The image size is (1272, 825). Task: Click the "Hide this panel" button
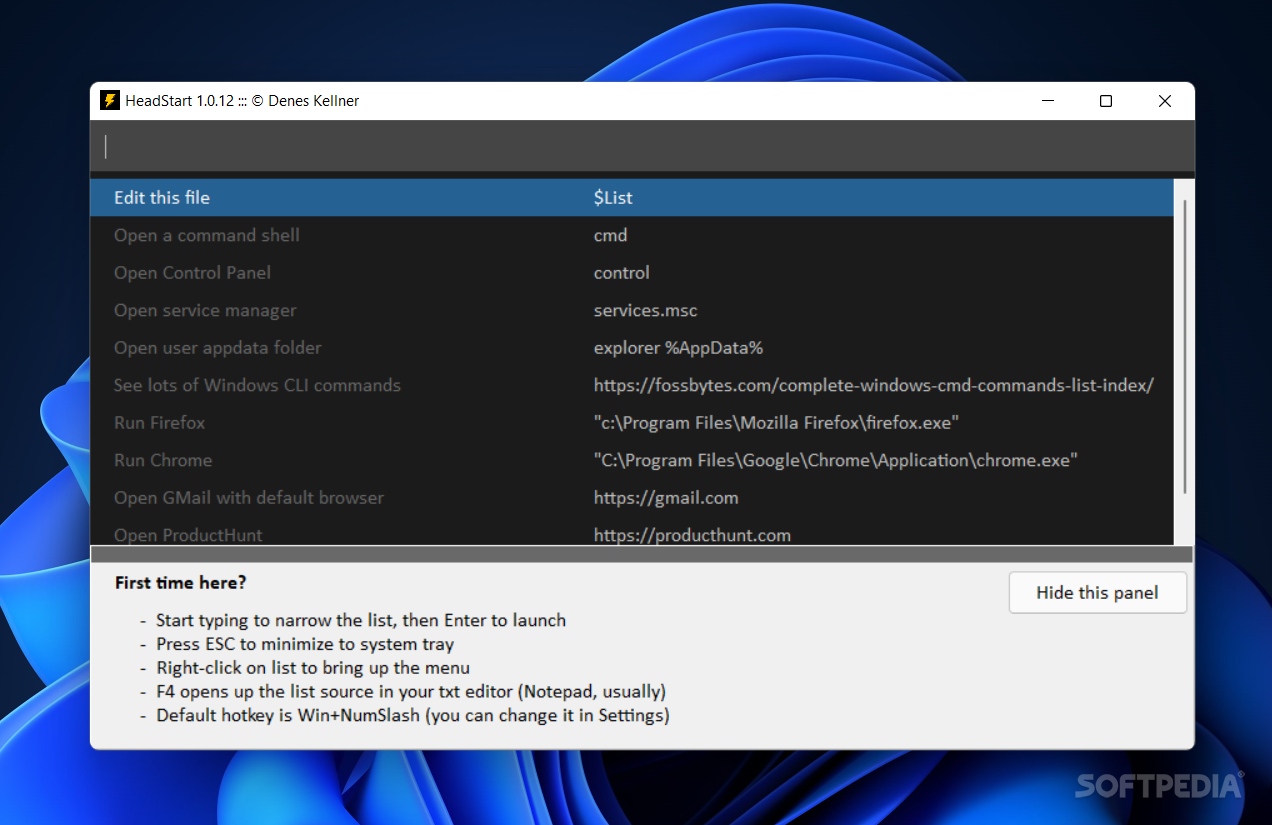(x=1097, y=593)
